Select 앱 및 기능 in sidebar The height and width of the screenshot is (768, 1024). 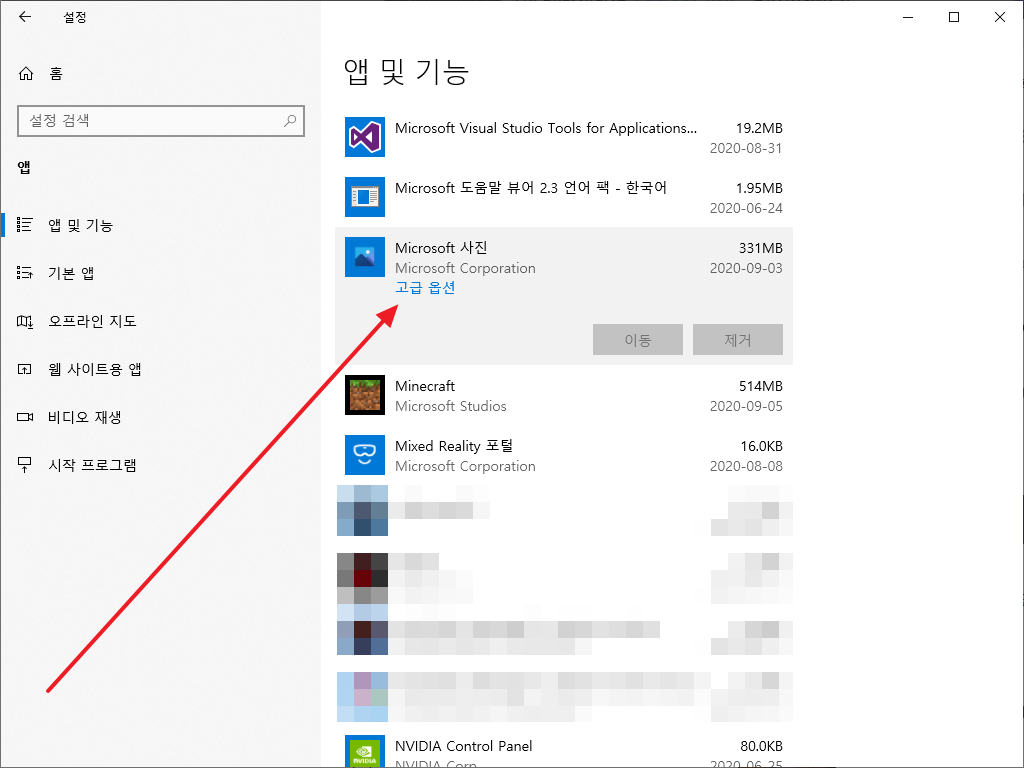(x=80, y=225)
